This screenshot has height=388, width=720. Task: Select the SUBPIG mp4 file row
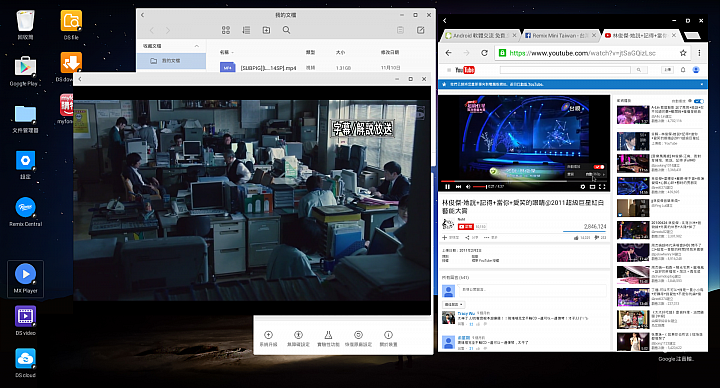click(321, 67)
